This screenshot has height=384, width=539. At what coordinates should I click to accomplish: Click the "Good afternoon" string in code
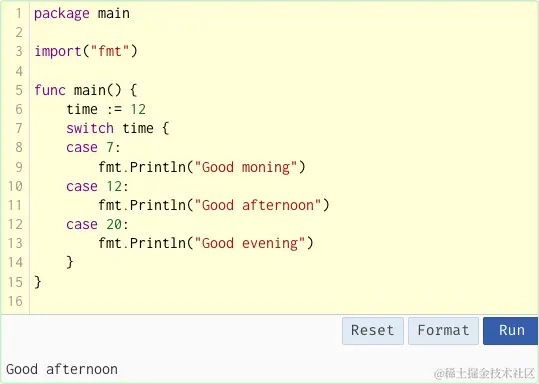point(257,206)
